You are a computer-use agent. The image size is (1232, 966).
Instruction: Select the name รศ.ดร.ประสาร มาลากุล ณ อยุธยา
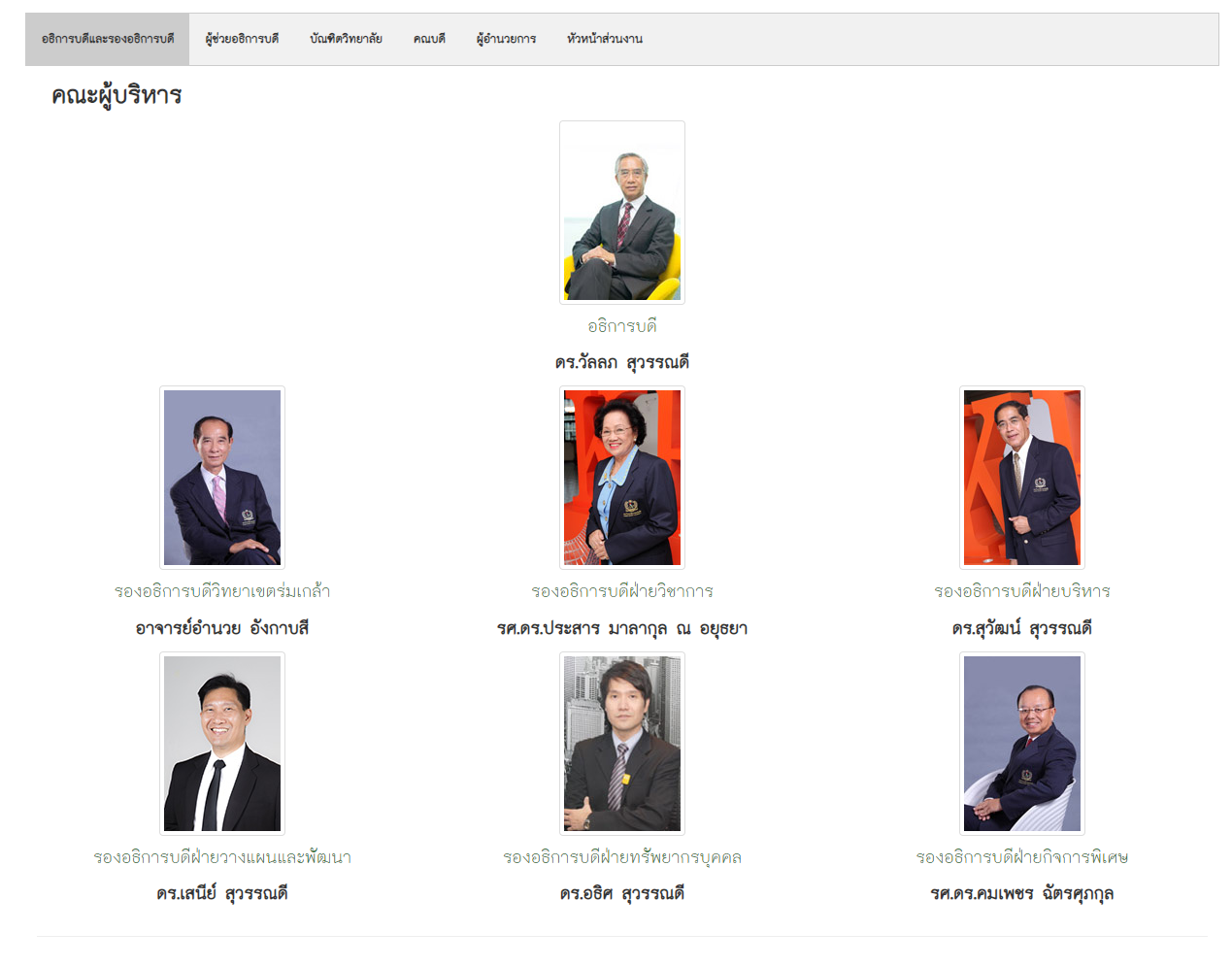point(622,629)
